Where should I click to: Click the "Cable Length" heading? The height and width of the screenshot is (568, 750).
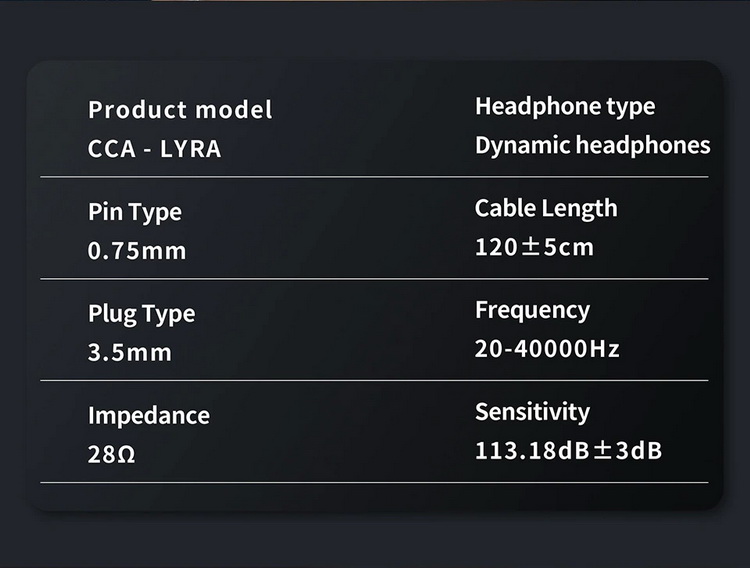pyautogui.click(x=546, y=208)
